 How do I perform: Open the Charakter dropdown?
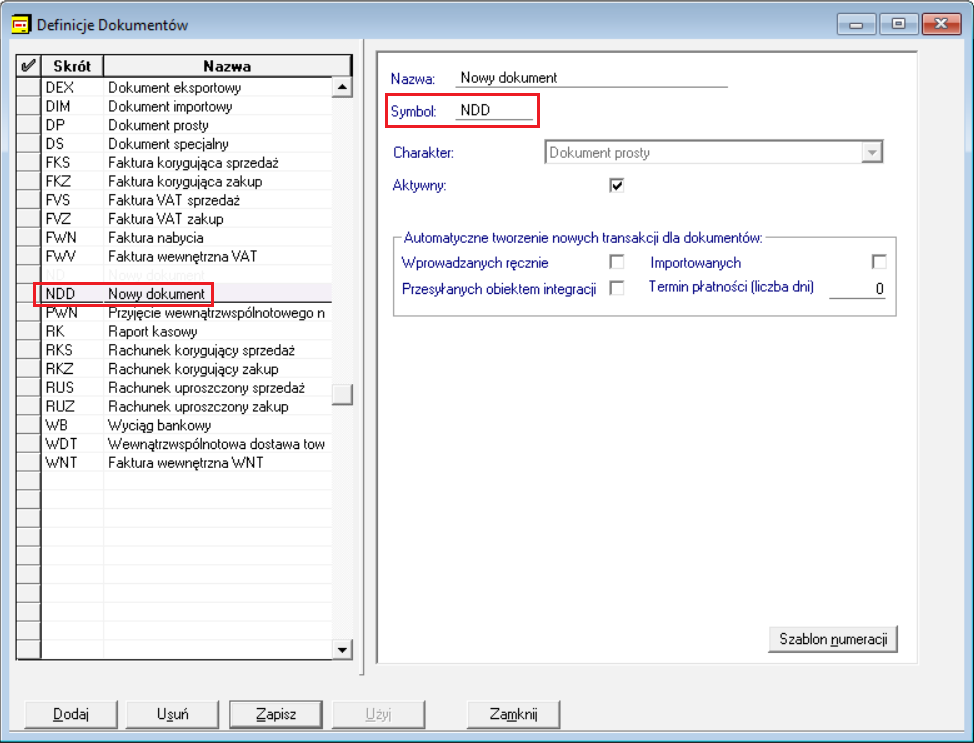(872, 152)
